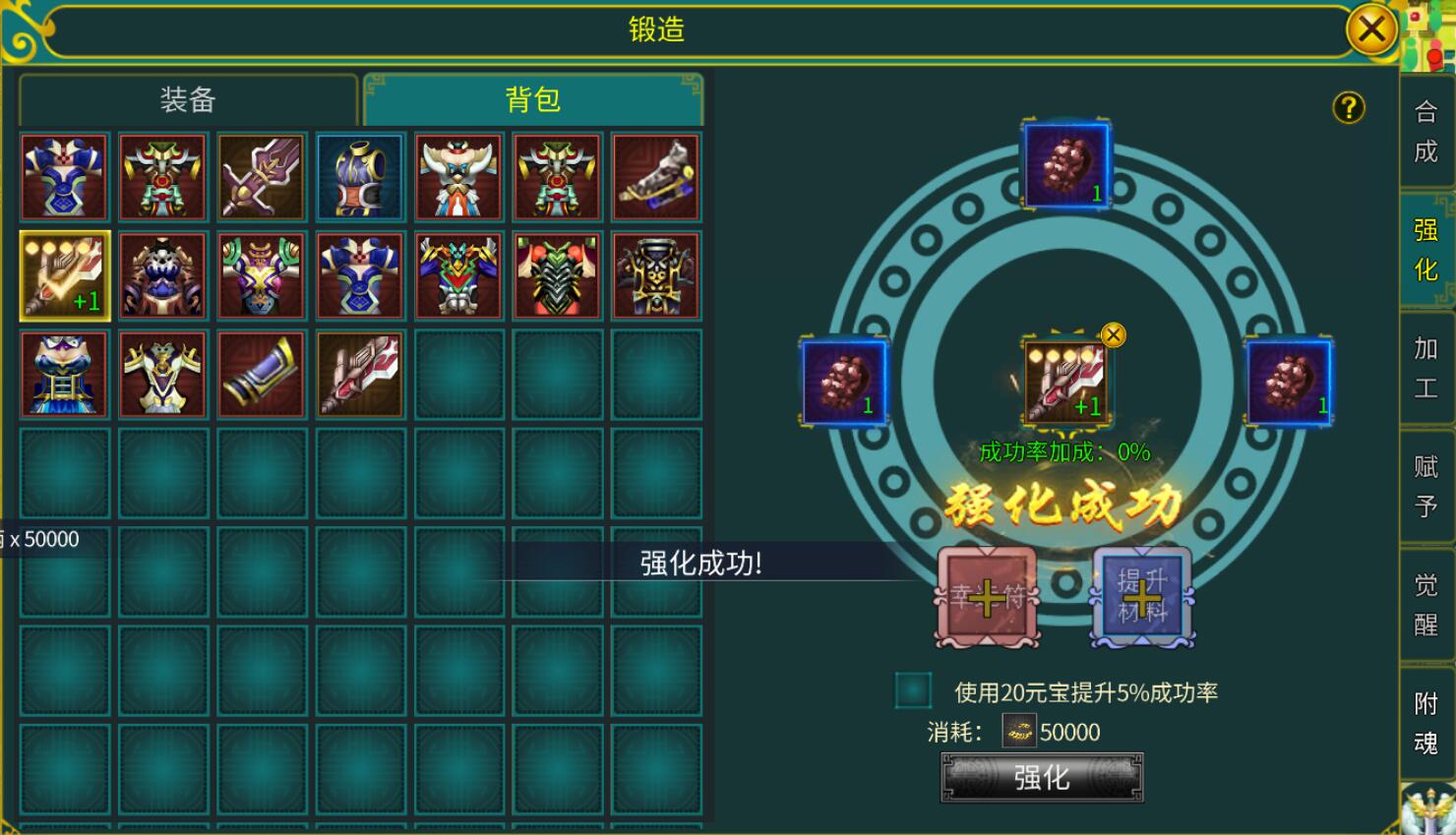1456x835 pixels.
Task: Select the white crossbow item in first row
Action: point(656,177)
